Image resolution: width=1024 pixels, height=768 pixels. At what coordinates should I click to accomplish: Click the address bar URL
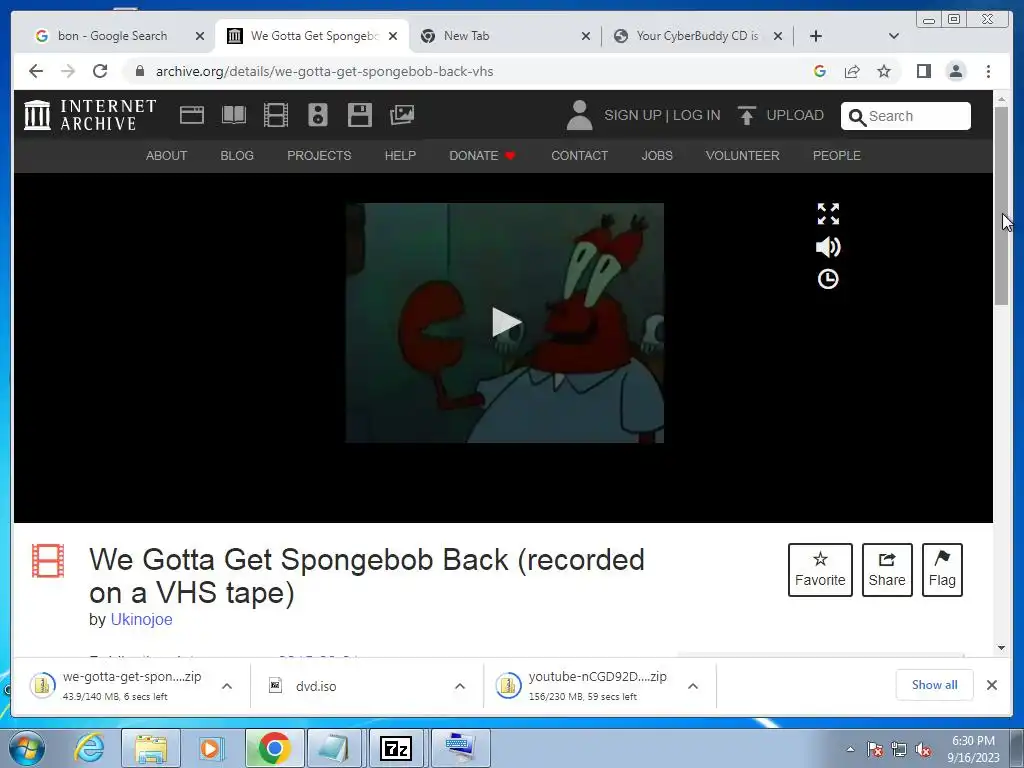[325, 71]
